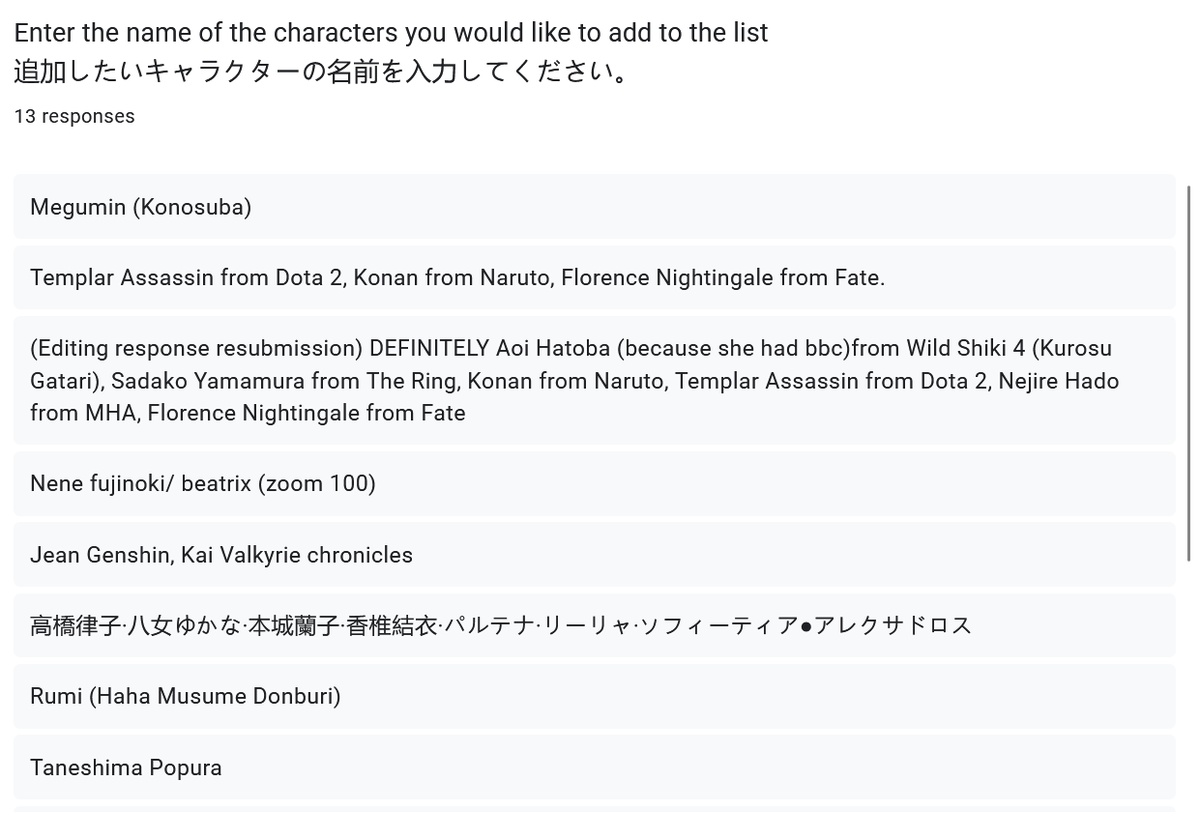Click 'Florence Nightingale from Fate.' in second response
Viewport: 1200px width, 839px height.
tap(723, 278)
